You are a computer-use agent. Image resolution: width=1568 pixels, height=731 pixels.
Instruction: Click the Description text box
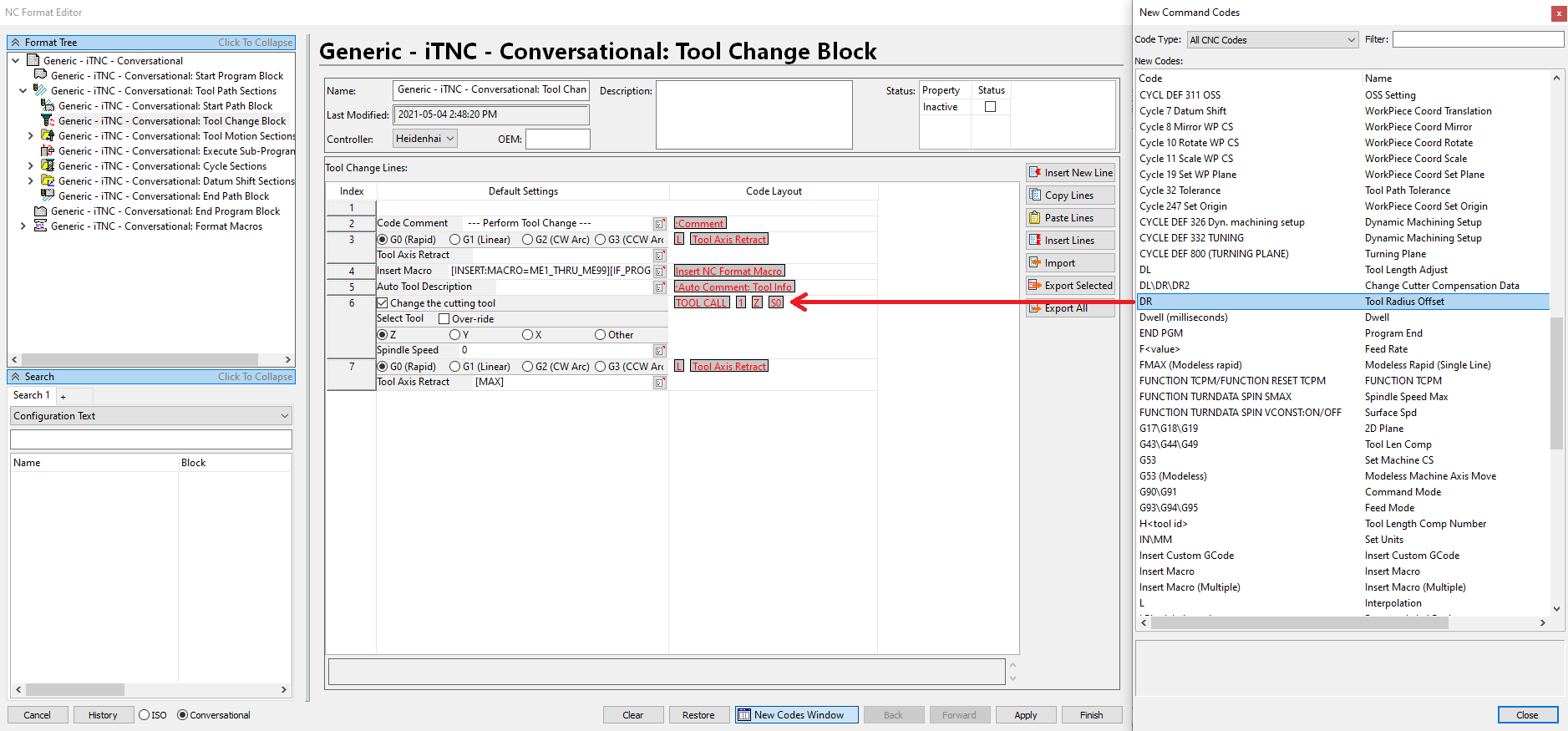(x=754, y=114)
